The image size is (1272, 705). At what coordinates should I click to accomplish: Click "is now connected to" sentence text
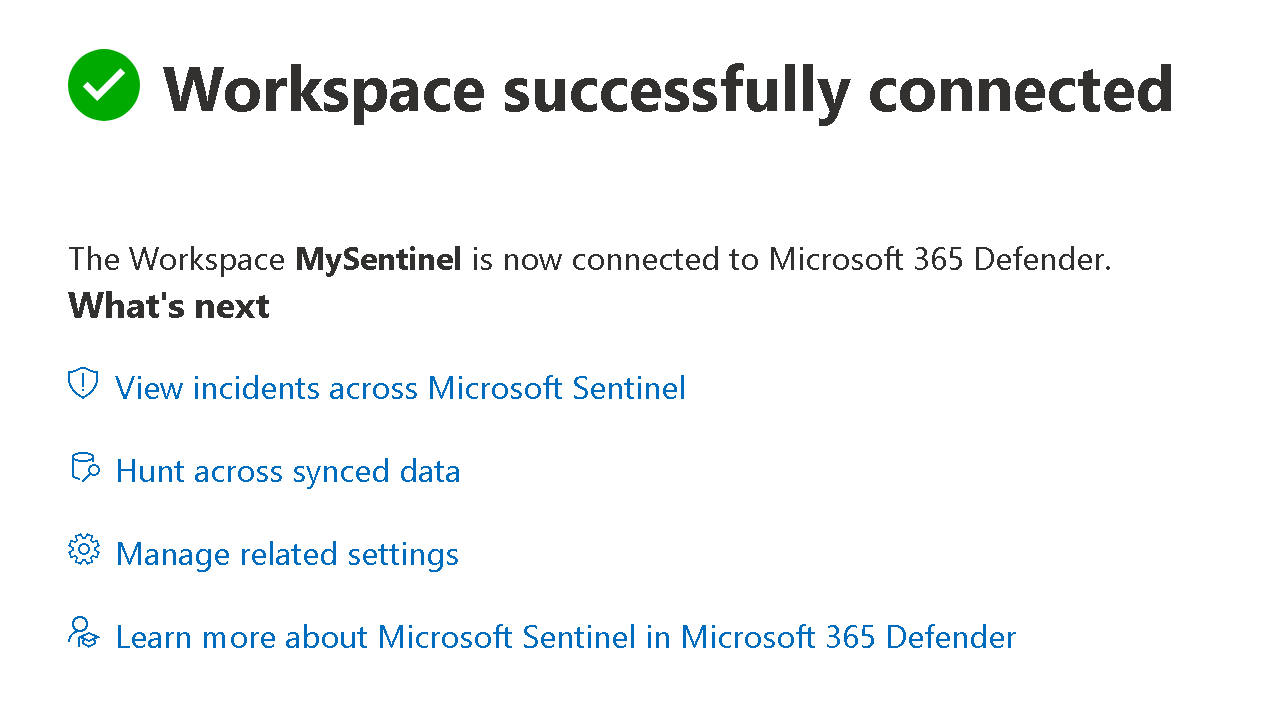615,260
